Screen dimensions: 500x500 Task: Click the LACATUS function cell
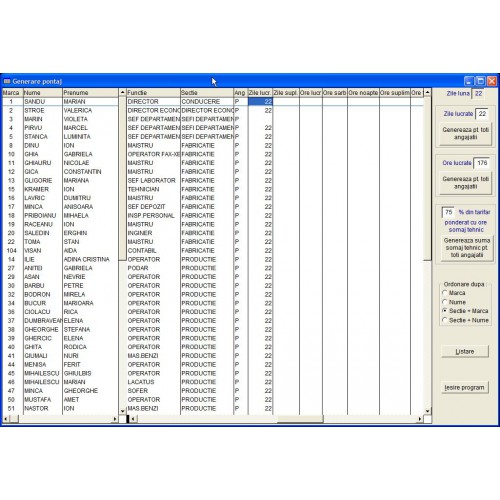(x=153, y=382)
